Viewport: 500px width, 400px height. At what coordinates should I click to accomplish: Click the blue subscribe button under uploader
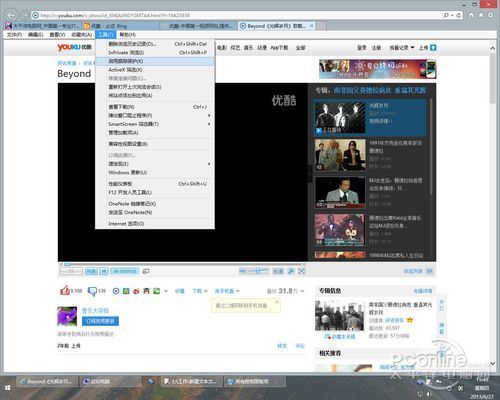tap(100, 321)
